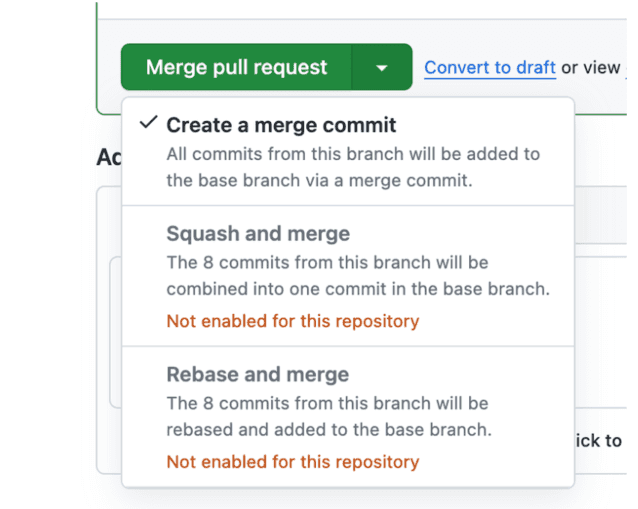Image resolution: width=638 pixels, height=509 pixels.
Task: Click the 'Merge' word on the green button
Action: point(176,68)
